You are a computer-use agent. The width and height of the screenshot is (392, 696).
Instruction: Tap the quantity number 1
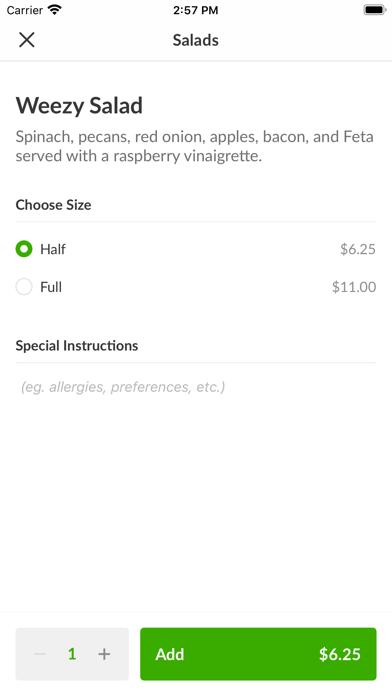pos(72,654)
